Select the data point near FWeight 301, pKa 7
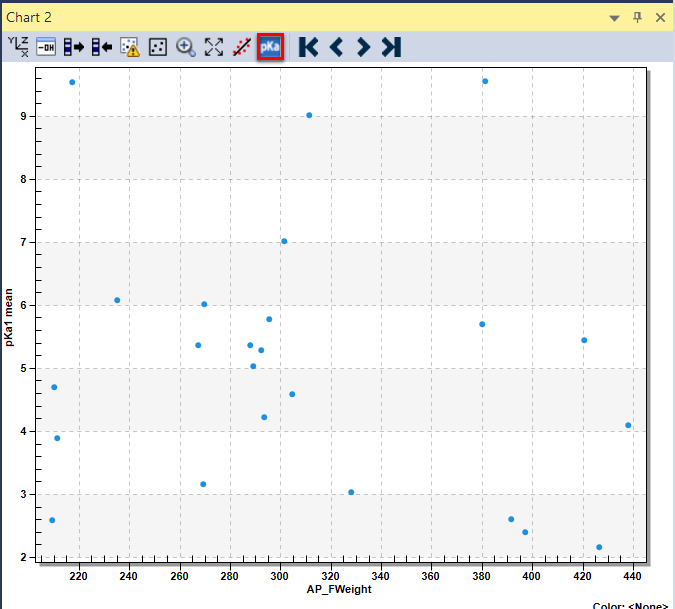Image resolution: width=675 pixels, height=609 pixels. point(284,241)
